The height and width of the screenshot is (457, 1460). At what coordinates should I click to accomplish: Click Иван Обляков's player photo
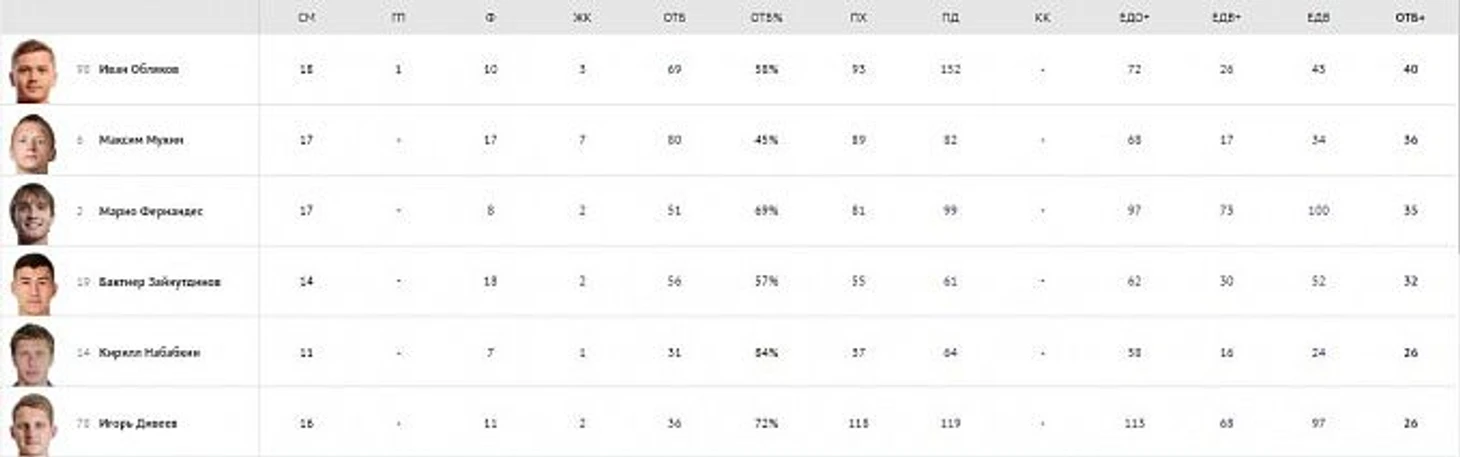[33, 70]
